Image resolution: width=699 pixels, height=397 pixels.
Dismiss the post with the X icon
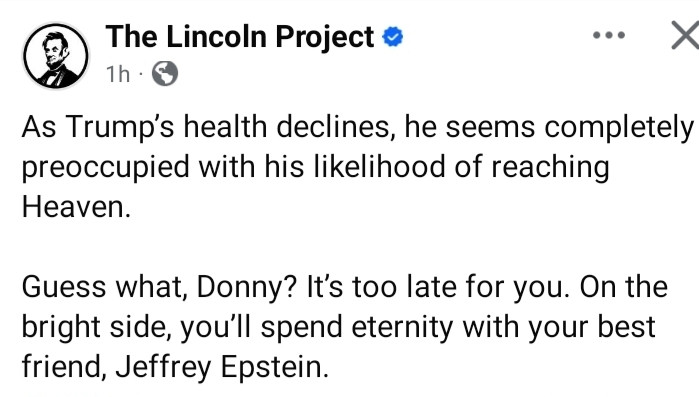click(686, 35)
